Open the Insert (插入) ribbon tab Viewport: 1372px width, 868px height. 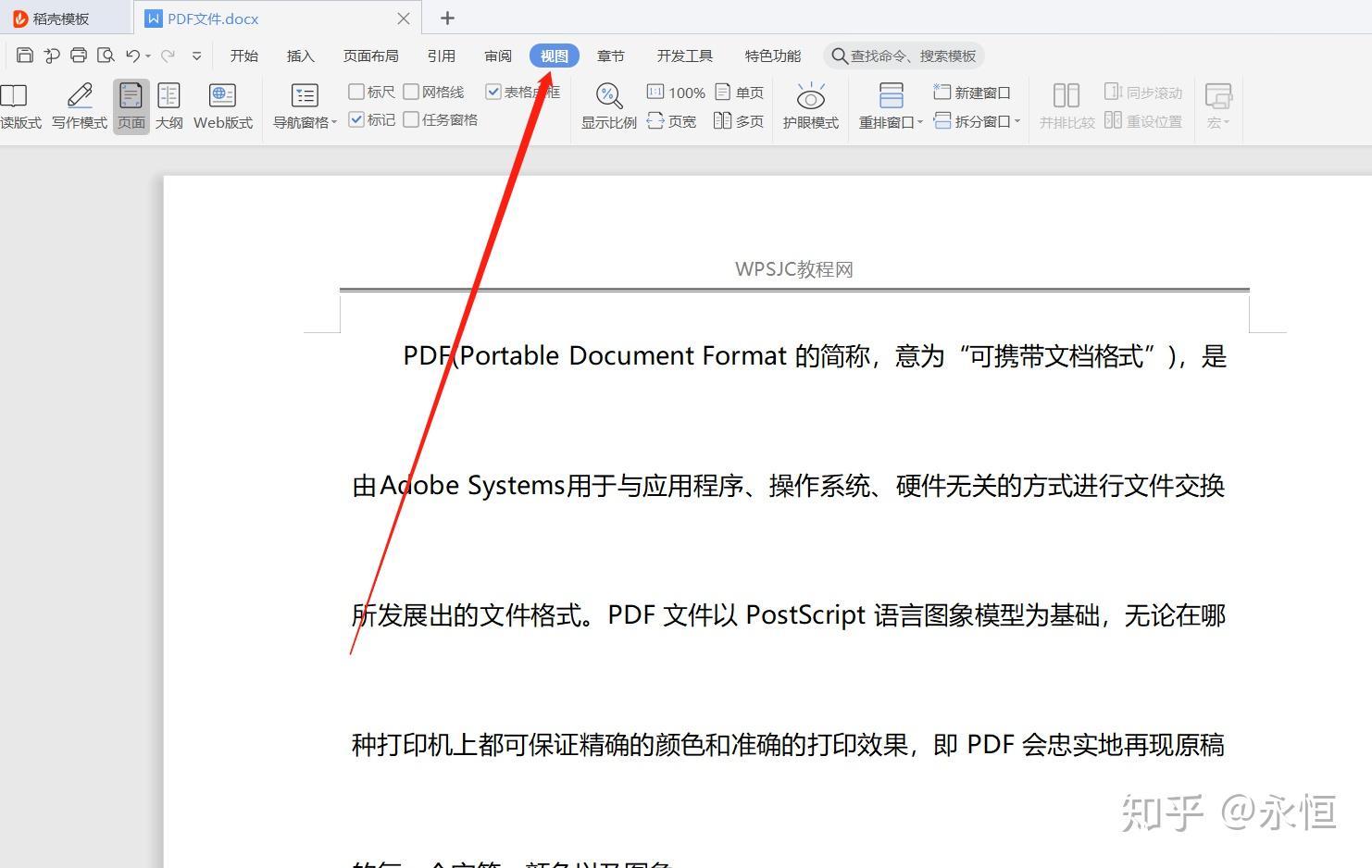(x=301, y=56)
